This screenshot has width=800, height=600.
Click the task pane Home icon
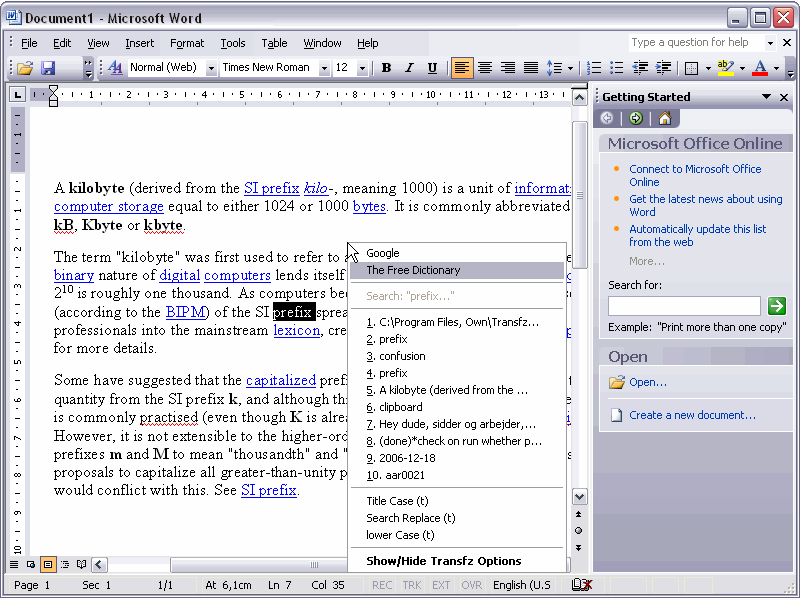(664, 118)
